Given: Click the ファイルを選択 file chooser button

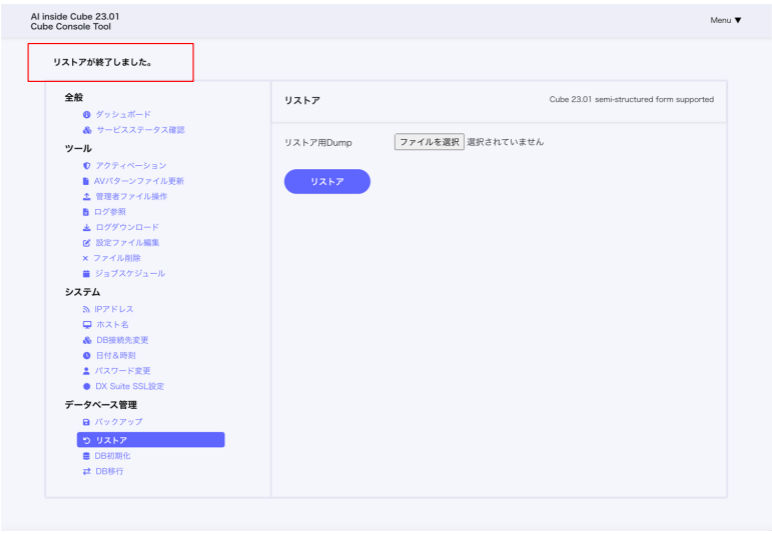Looking at the screenshot, I should pyautogui.click(x=429, y=142).
